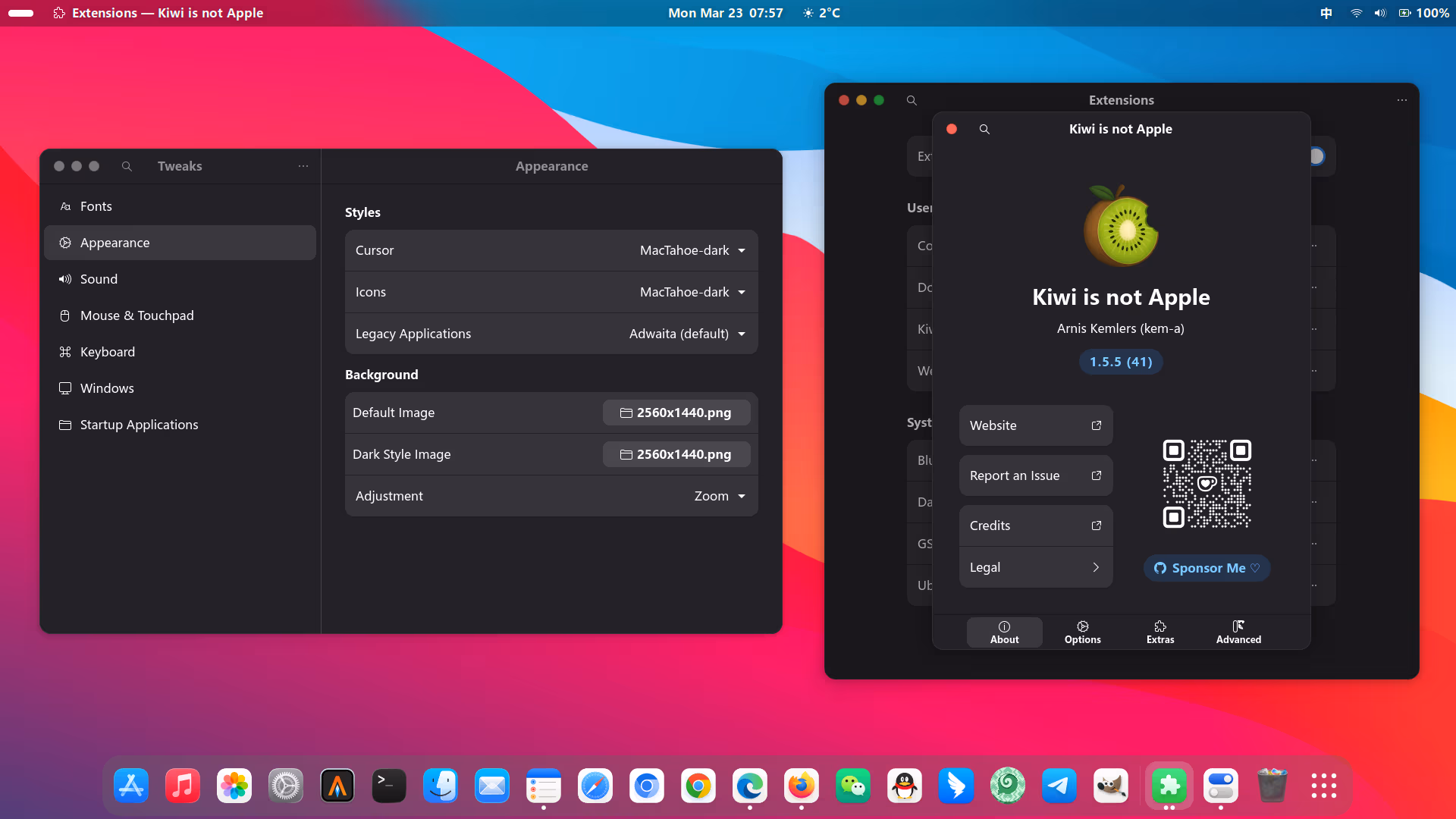The image size is (1456, 819).
Task: Open System Settings gear in dock
Action: click(286, 786)
